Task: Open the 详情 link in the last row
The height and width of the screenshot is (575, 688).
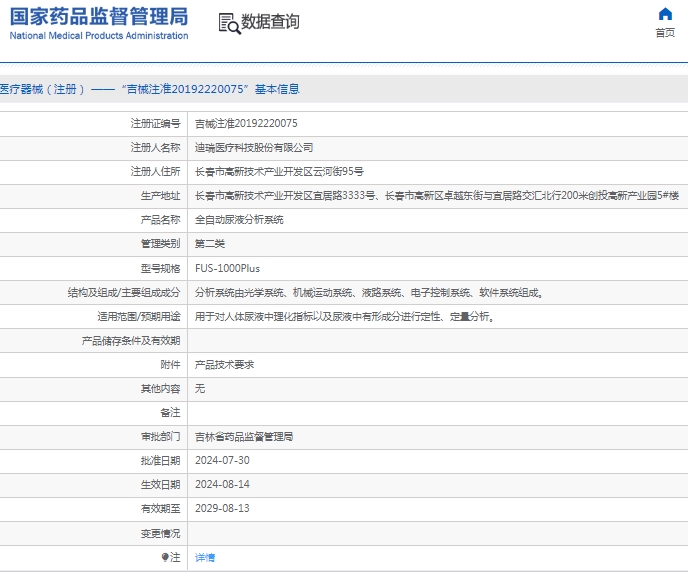Action: tap(205, 557)
